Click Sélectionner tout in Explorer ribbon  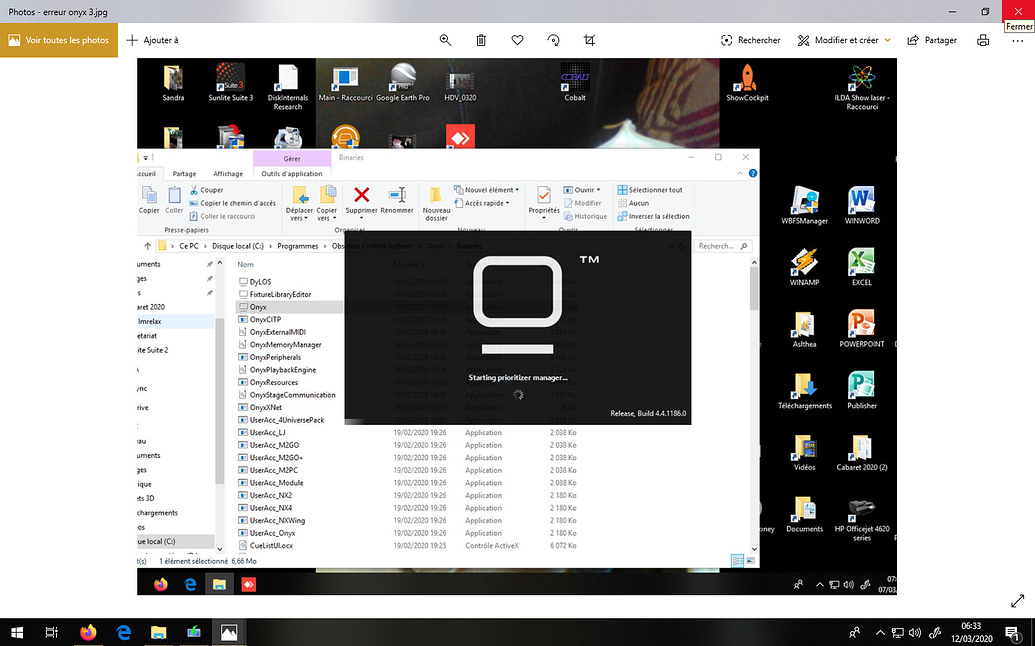(x=650, y=189)
